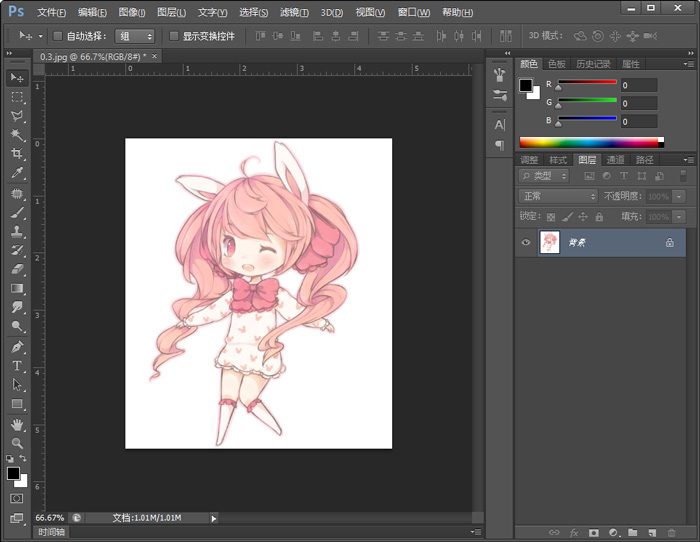Select the Rectangular Marquee tool

tap(17, 97)
